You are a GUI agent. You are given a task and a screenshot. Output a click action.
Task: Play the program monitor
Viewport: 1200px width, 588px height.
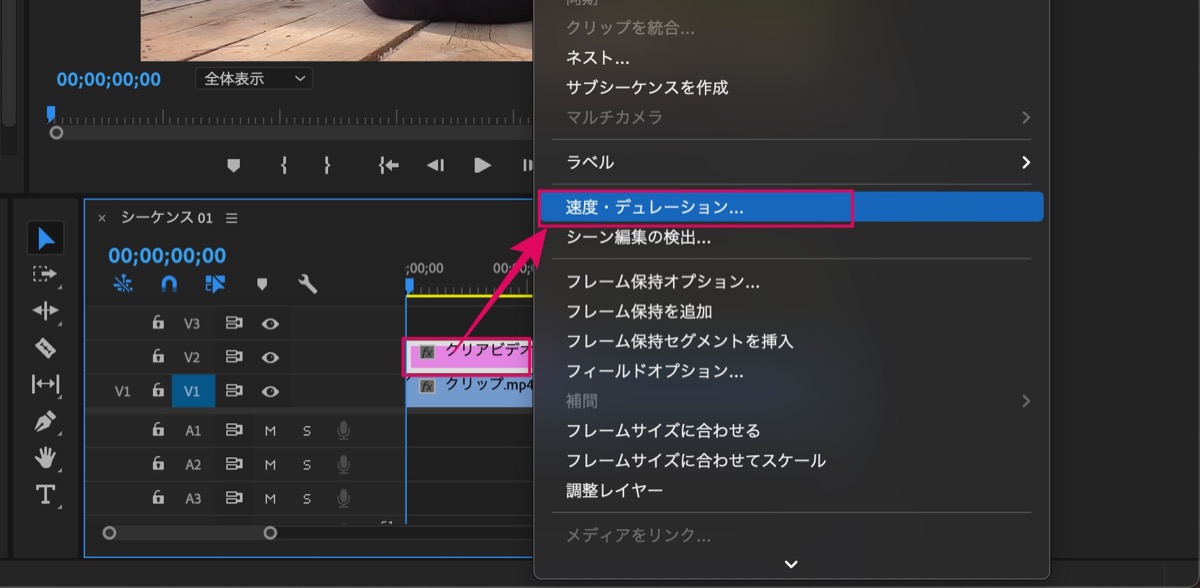click(x=482, y=166)
